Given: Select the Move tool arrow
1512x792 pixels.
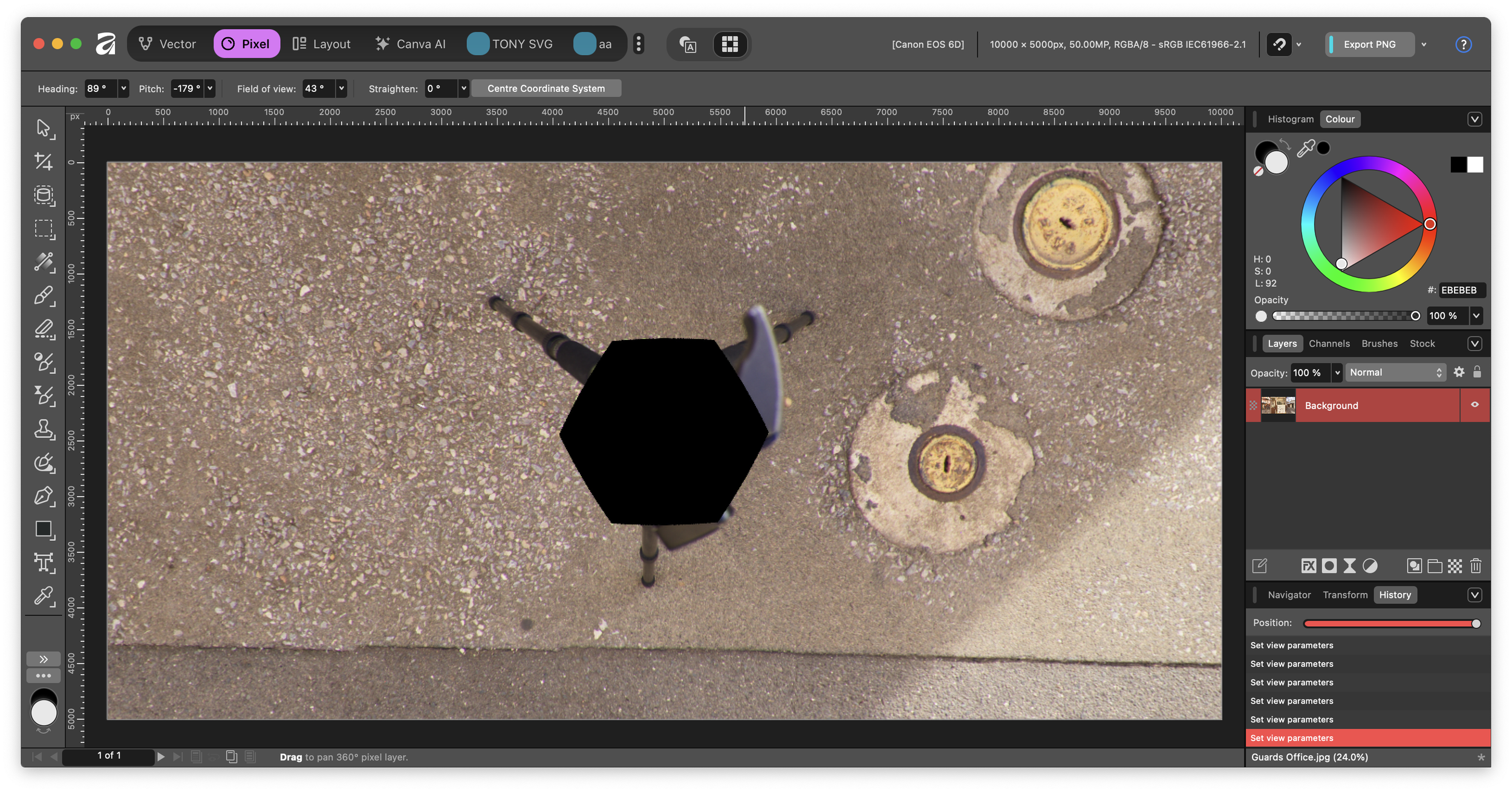Looking at the screenshot, I should click(43, 128).
